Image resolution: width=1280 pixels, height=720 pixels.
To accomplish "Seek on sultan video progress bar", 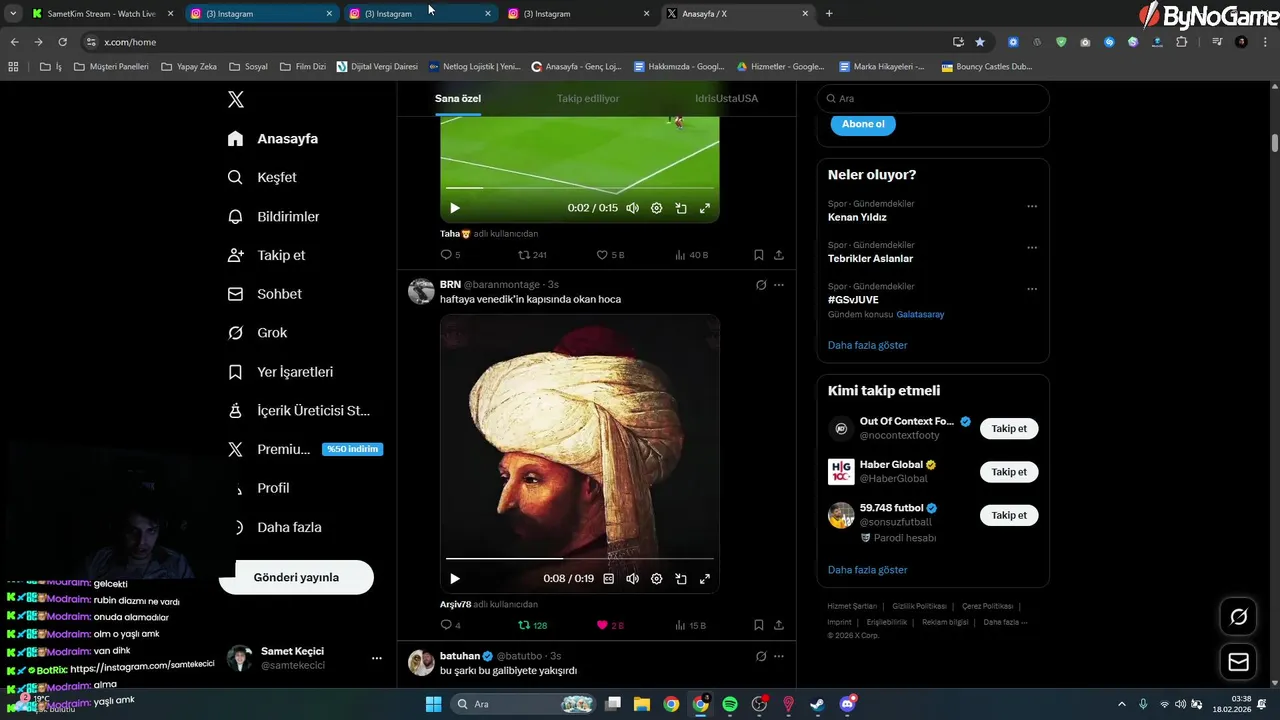I will pyautogui.click(x=580, y=558).
